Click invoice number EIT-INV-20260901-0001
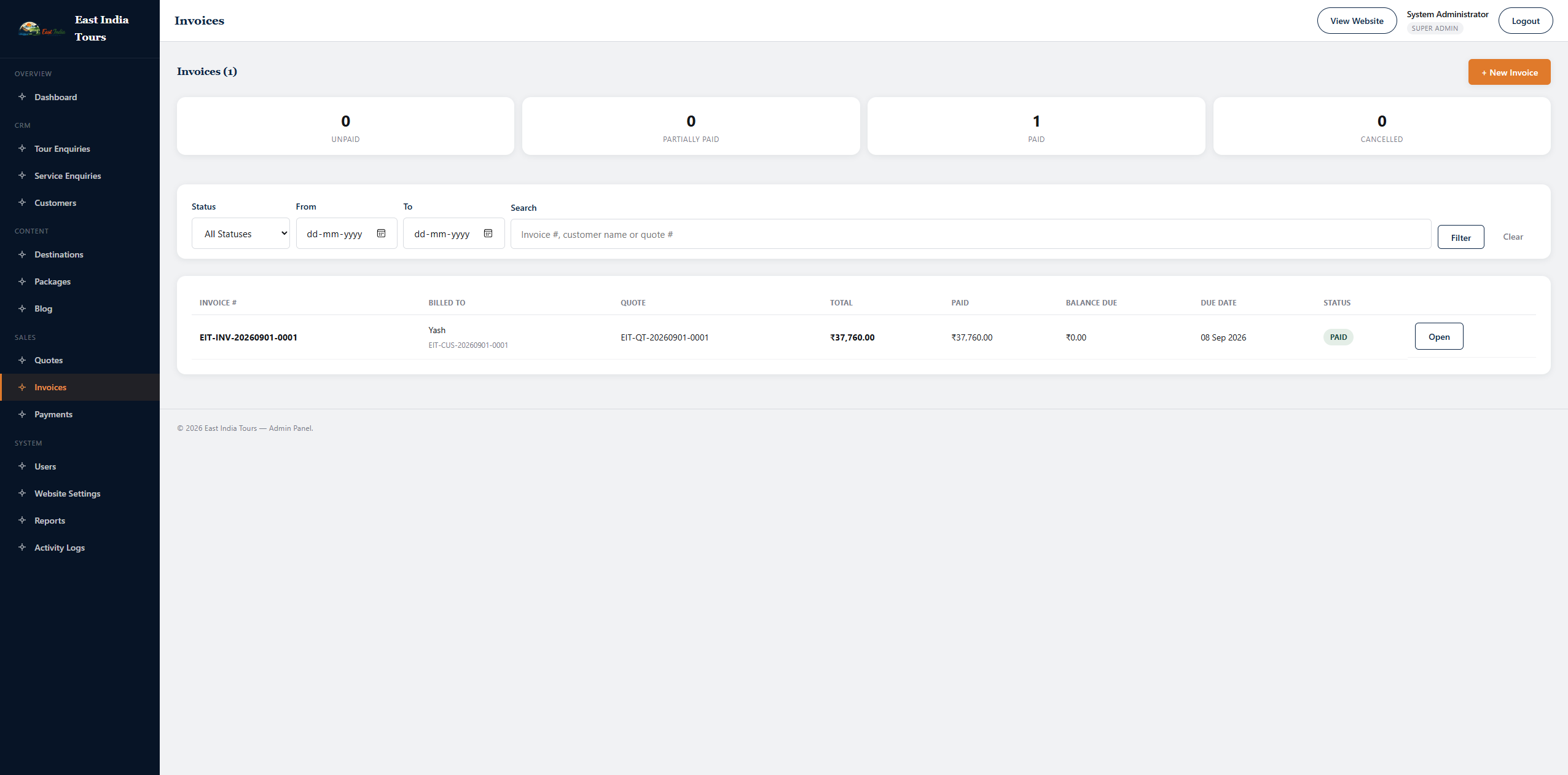The height and width of the screenshot is (775, 1568). [248, 337]
